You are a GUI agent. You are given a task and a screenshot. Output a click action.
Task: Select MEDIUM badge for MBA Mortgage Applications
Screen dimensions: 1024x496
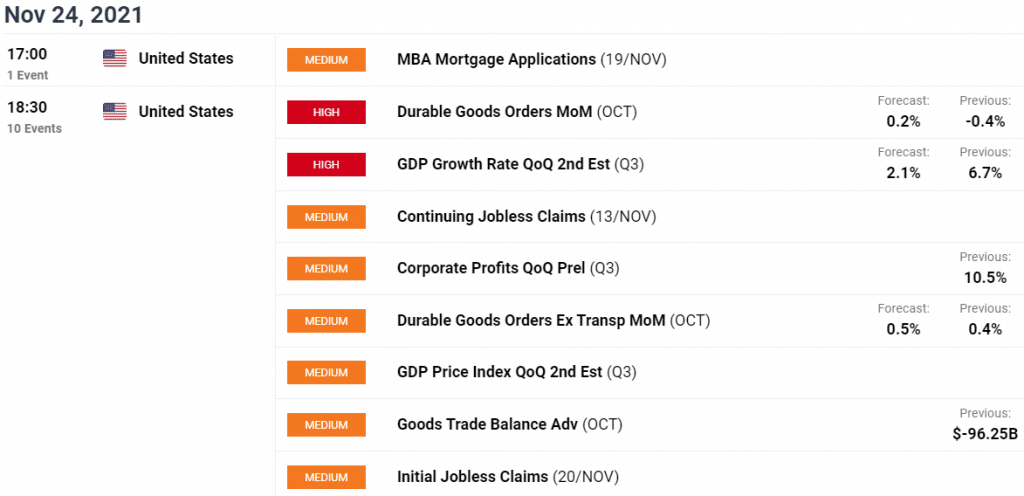point(326,60)
